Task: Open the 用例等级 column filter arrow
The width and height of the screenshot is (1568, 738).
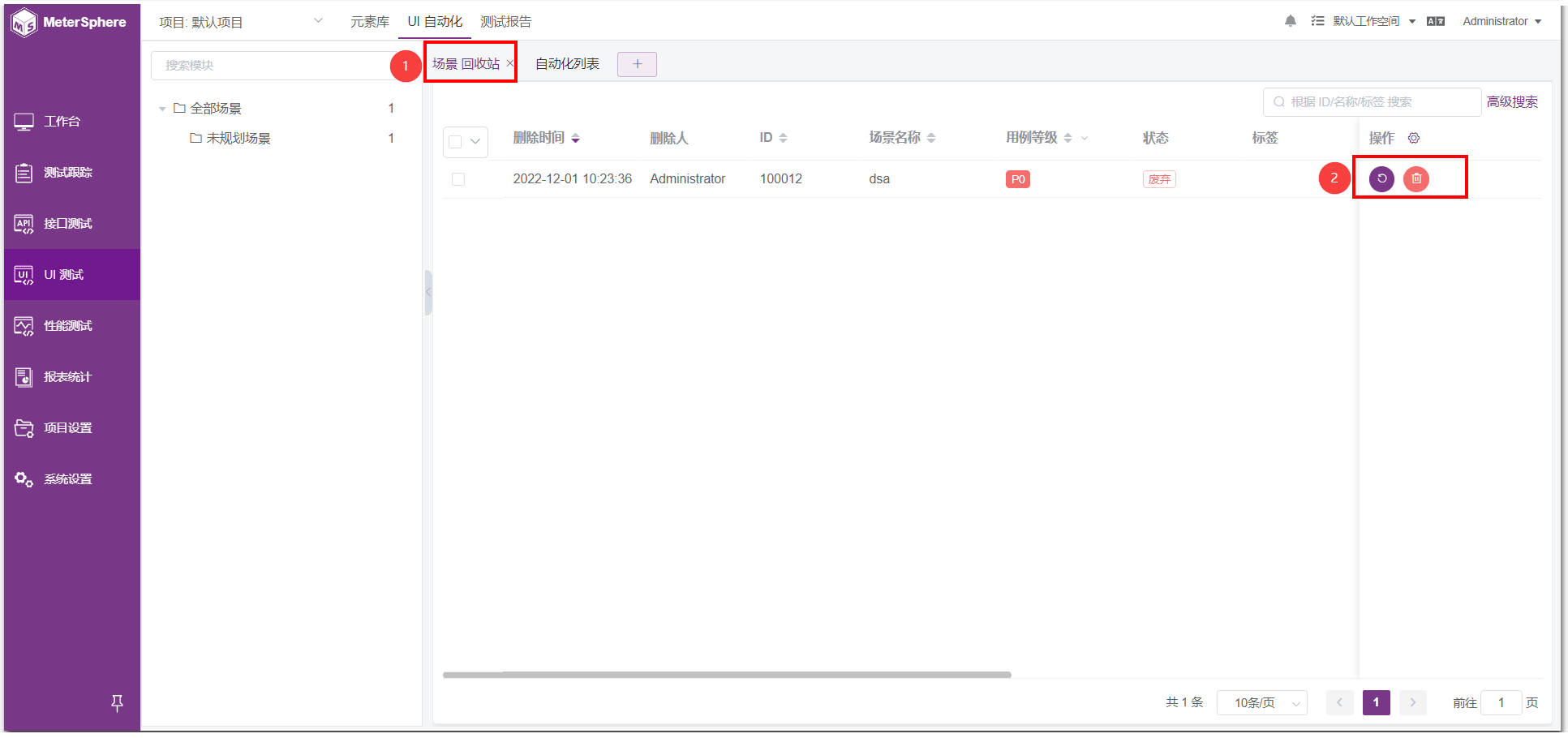Action: coord(1085,139)
